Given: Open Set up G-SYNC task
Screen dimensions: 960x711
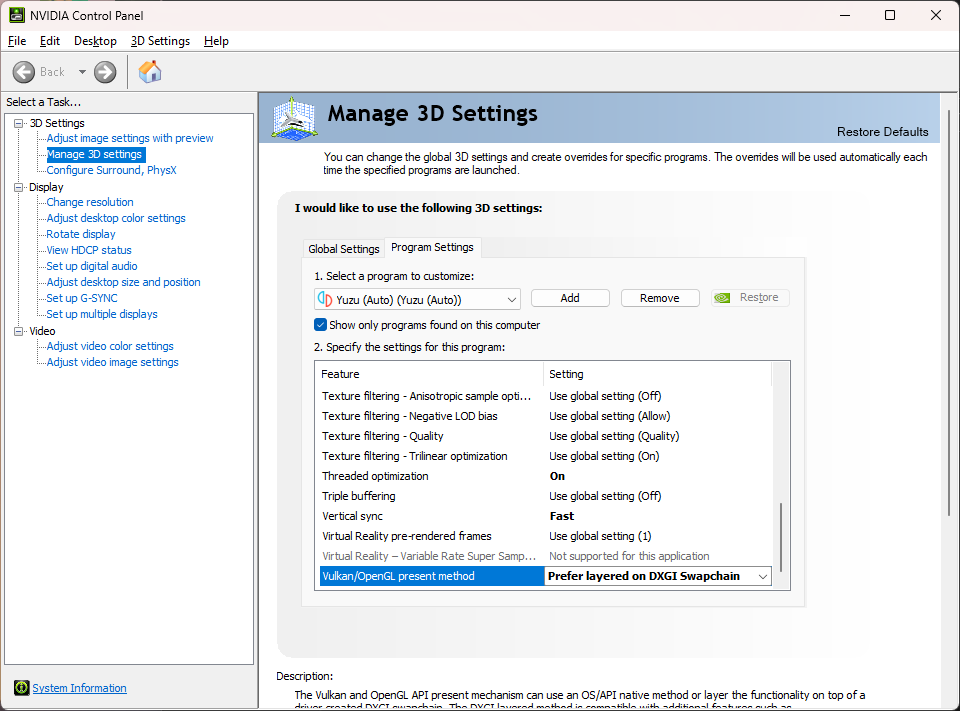Looking at the screenshot, I should tap(82, 298).
